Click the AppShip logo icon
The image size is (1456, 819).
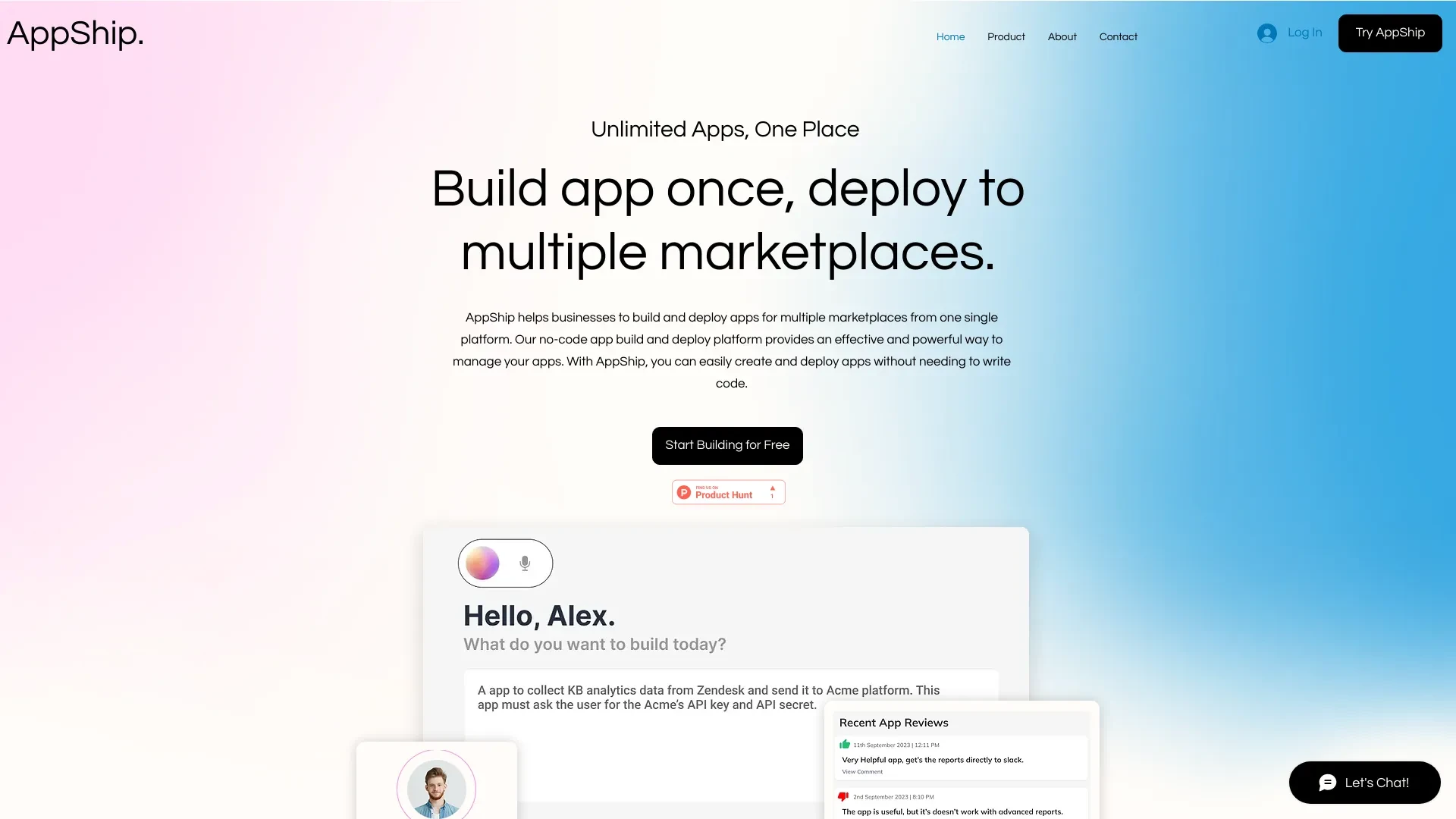(75, 33)
